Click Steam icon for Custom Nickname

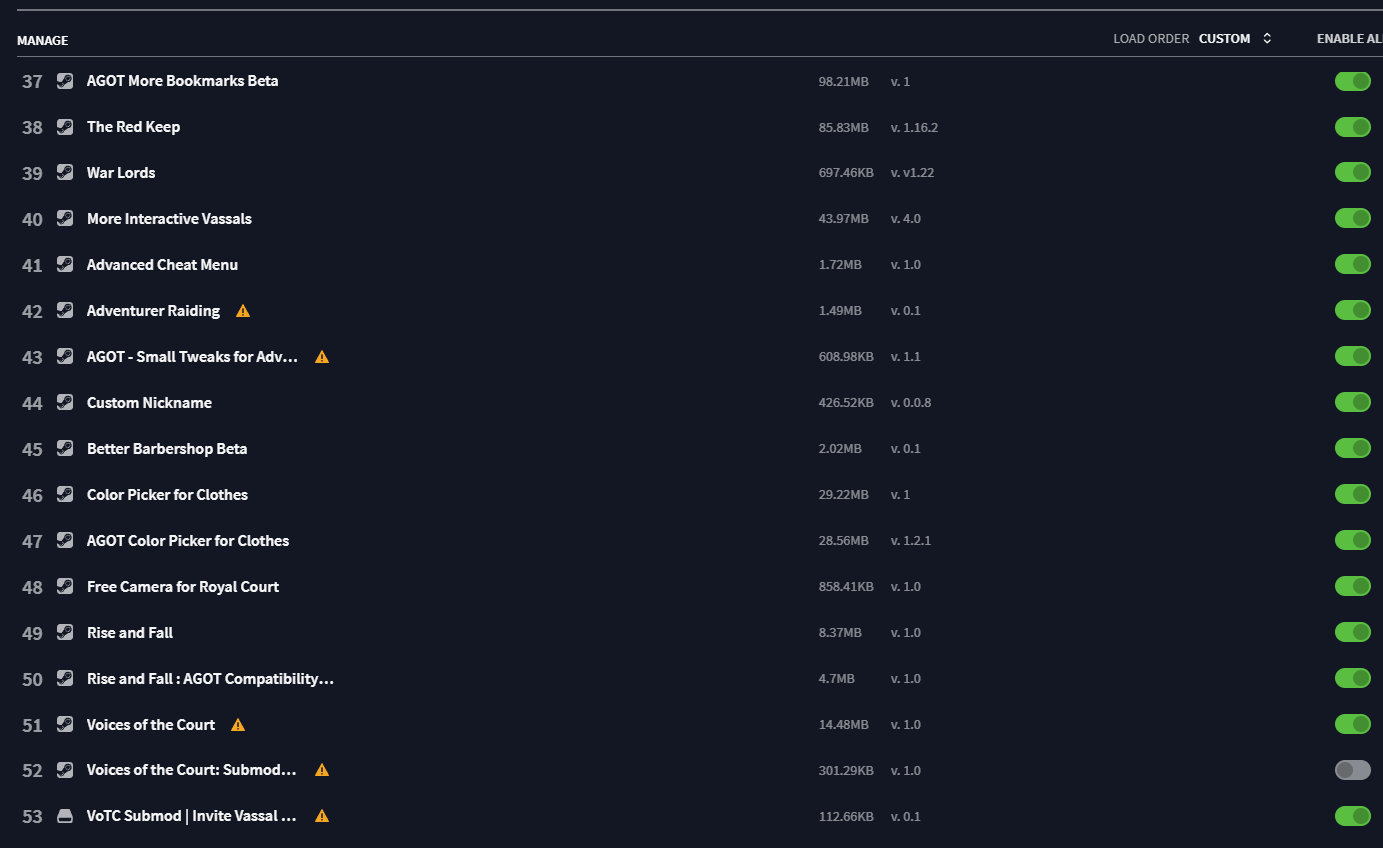[x=65, y=403]
